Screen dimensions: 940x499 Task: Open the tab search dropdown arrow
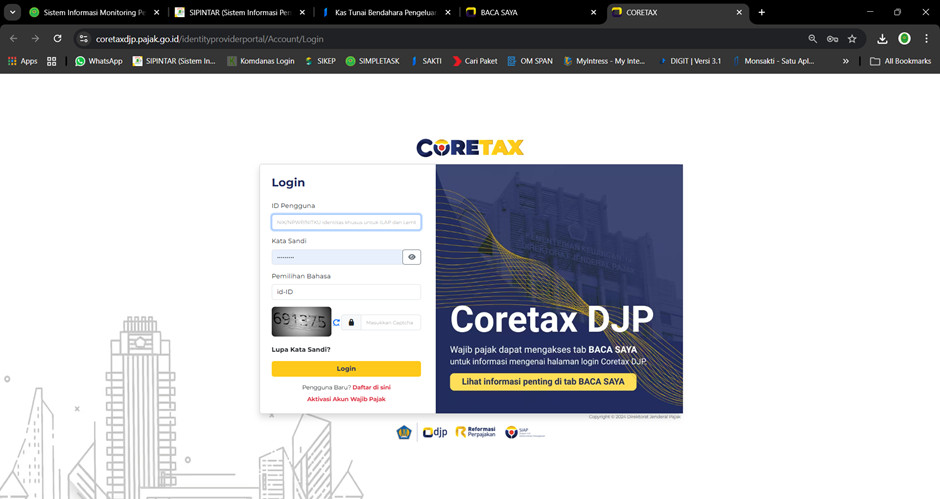[x=13, y=13]
